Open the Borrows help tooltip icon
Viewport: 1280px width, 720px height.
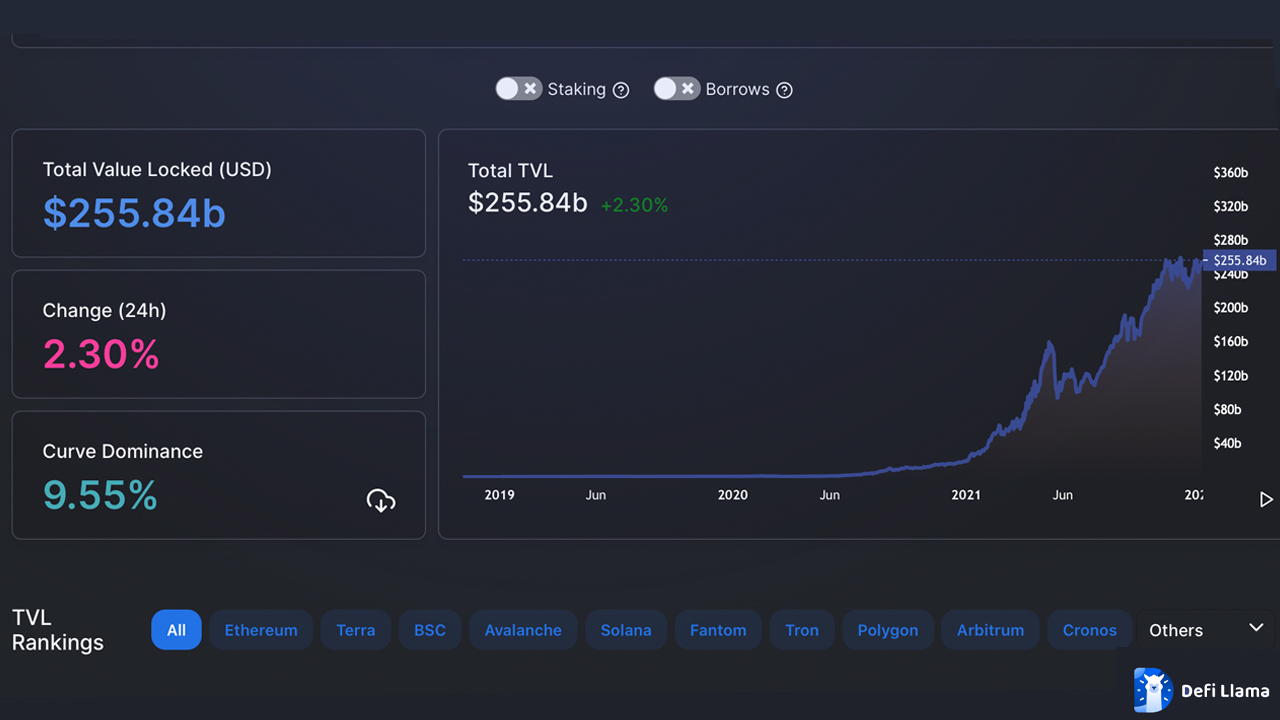[x=784, y=89]
